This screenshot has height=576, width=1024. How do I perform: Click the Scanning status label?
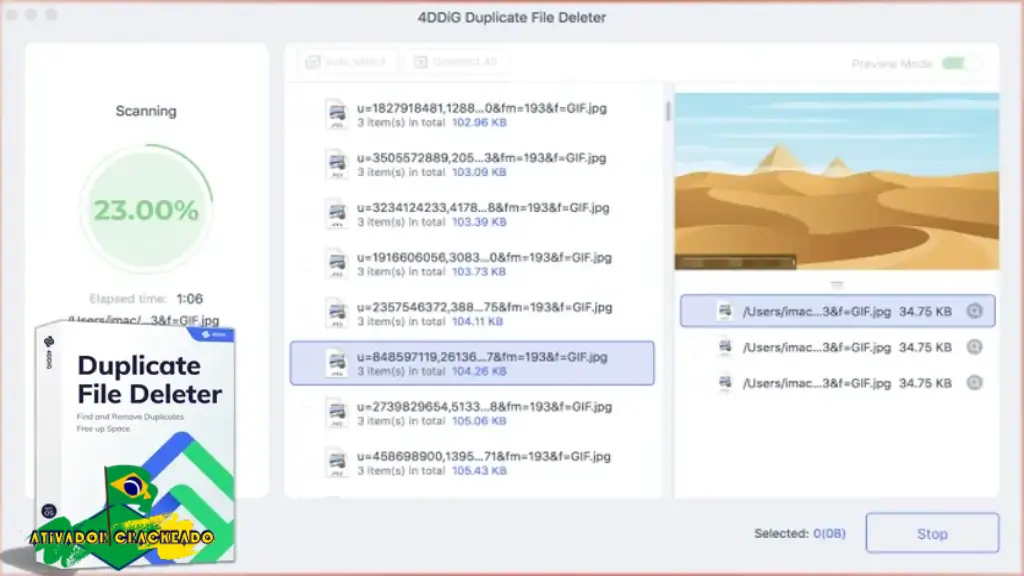click(x=146, y=111)
